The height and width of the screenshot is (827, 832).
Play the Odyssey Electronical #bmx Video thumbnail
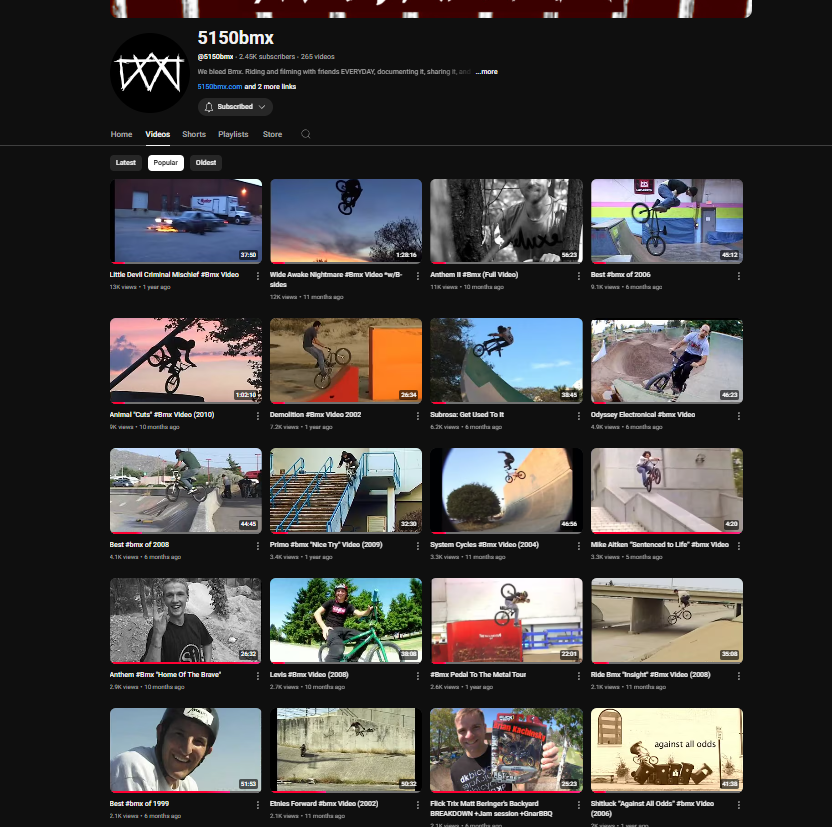tap(666, 360)
